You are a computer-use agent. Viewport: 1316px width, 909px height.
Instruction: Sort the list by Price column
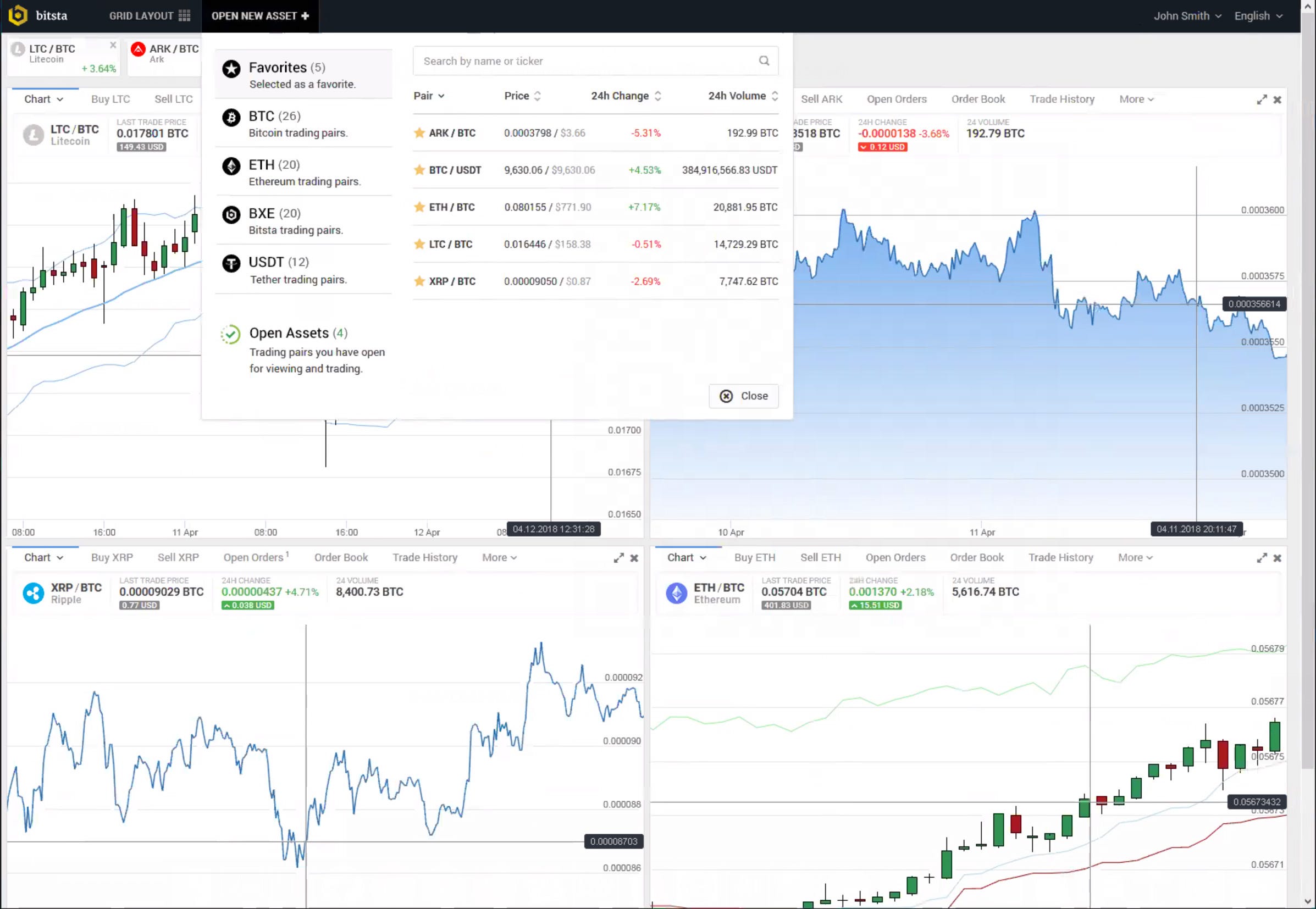coord(522,96)
